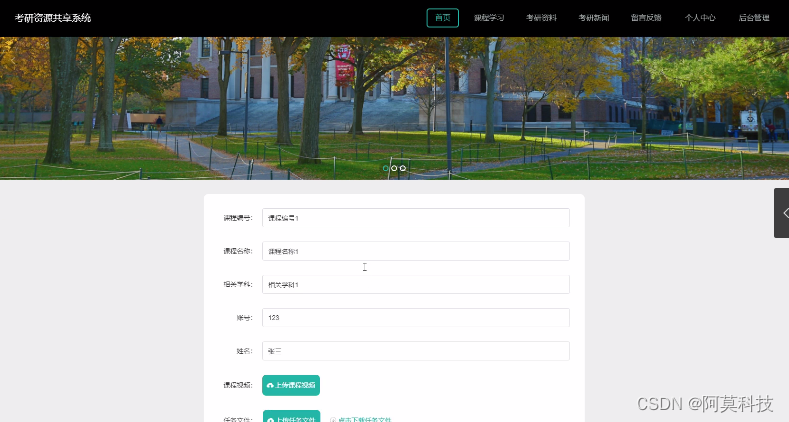
Task: Expand the side panel arrow on the right edge
Action: click(x=781, y=213)
